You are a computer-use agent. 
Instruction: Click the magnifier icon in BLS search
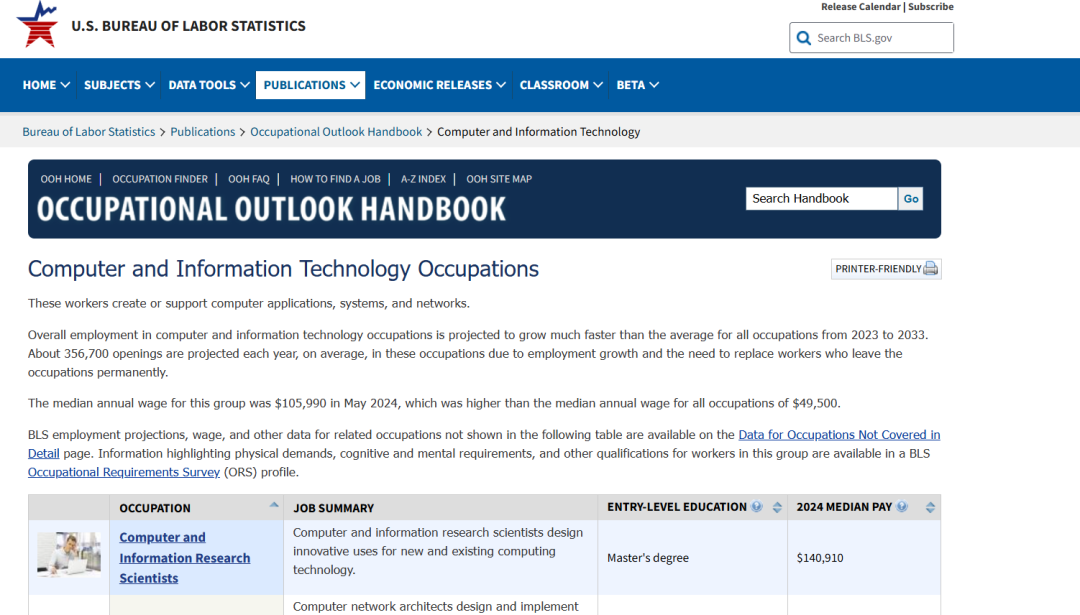803,38
